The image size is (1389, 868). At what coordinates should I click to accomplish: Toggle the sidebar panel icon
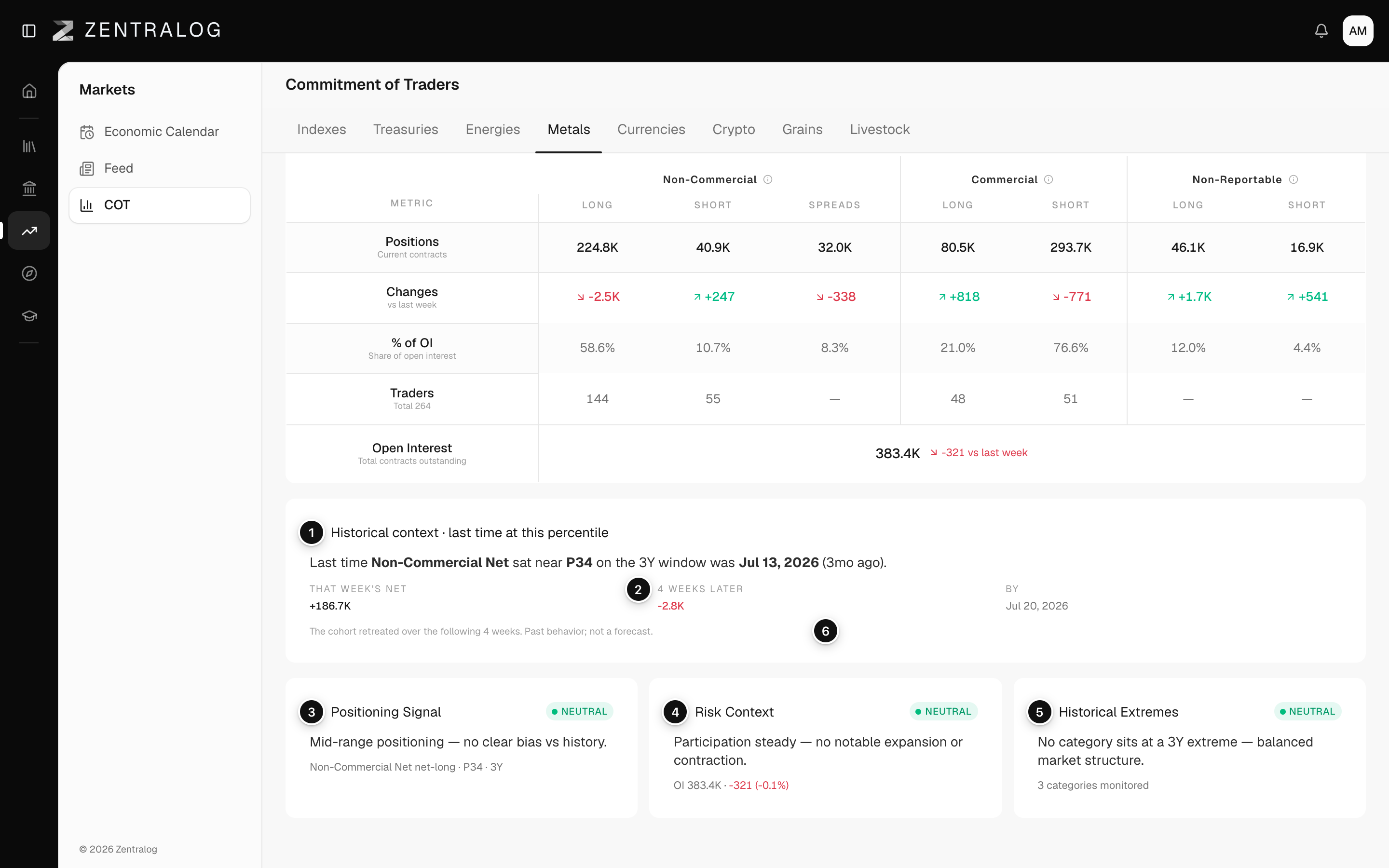[x=29, y=30]
